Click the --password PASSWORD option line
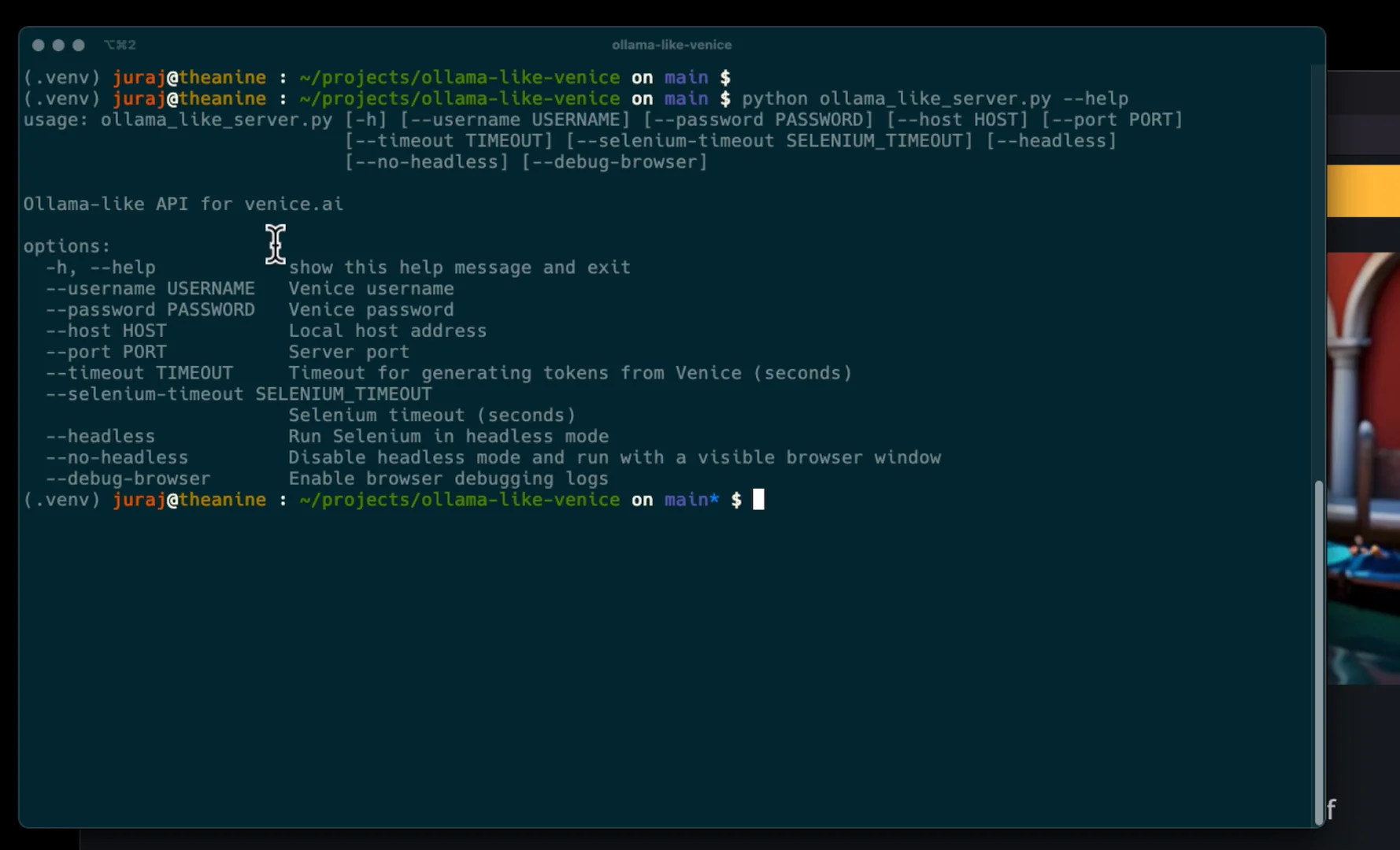 tap(150, 310)
